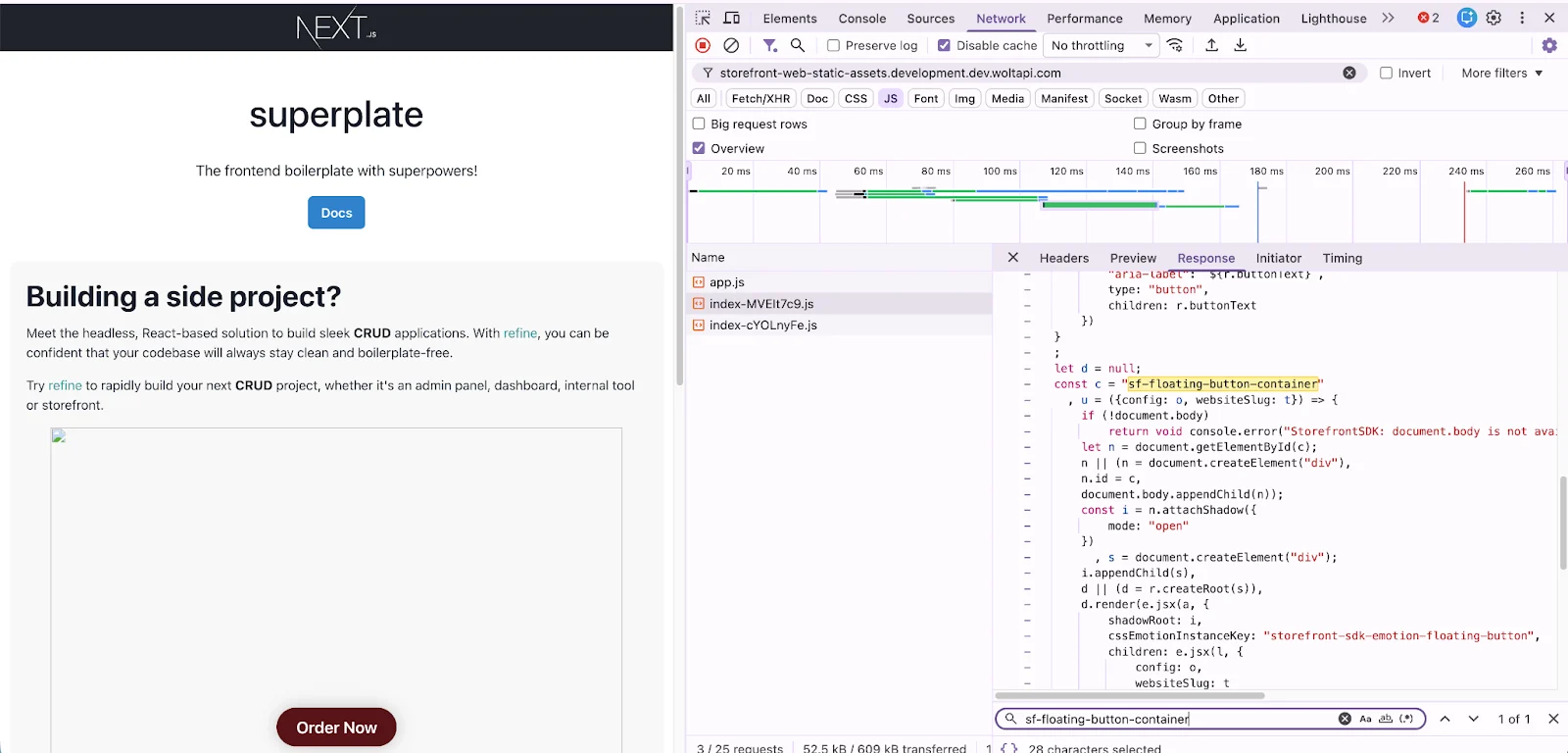
Task: Click the import HAR upload icon
Action: (1211, 45)
